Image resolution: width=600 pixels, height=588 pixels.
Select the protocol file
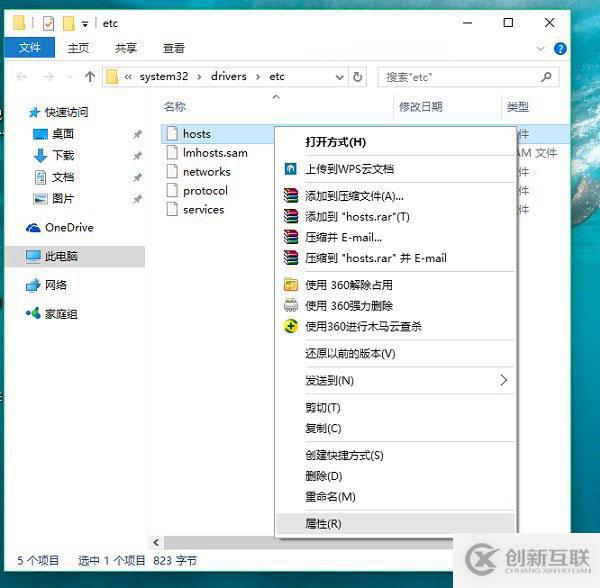205,191
